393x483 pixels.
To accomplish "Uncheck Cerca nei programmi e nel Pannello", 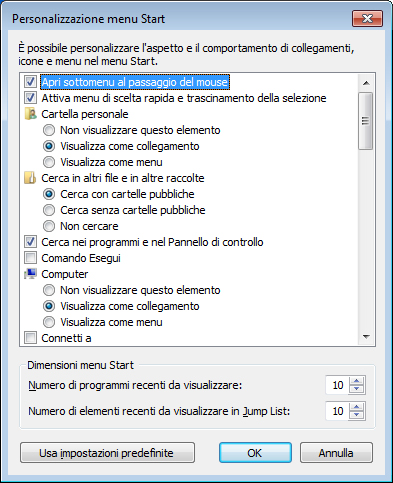I will [30, 242].
